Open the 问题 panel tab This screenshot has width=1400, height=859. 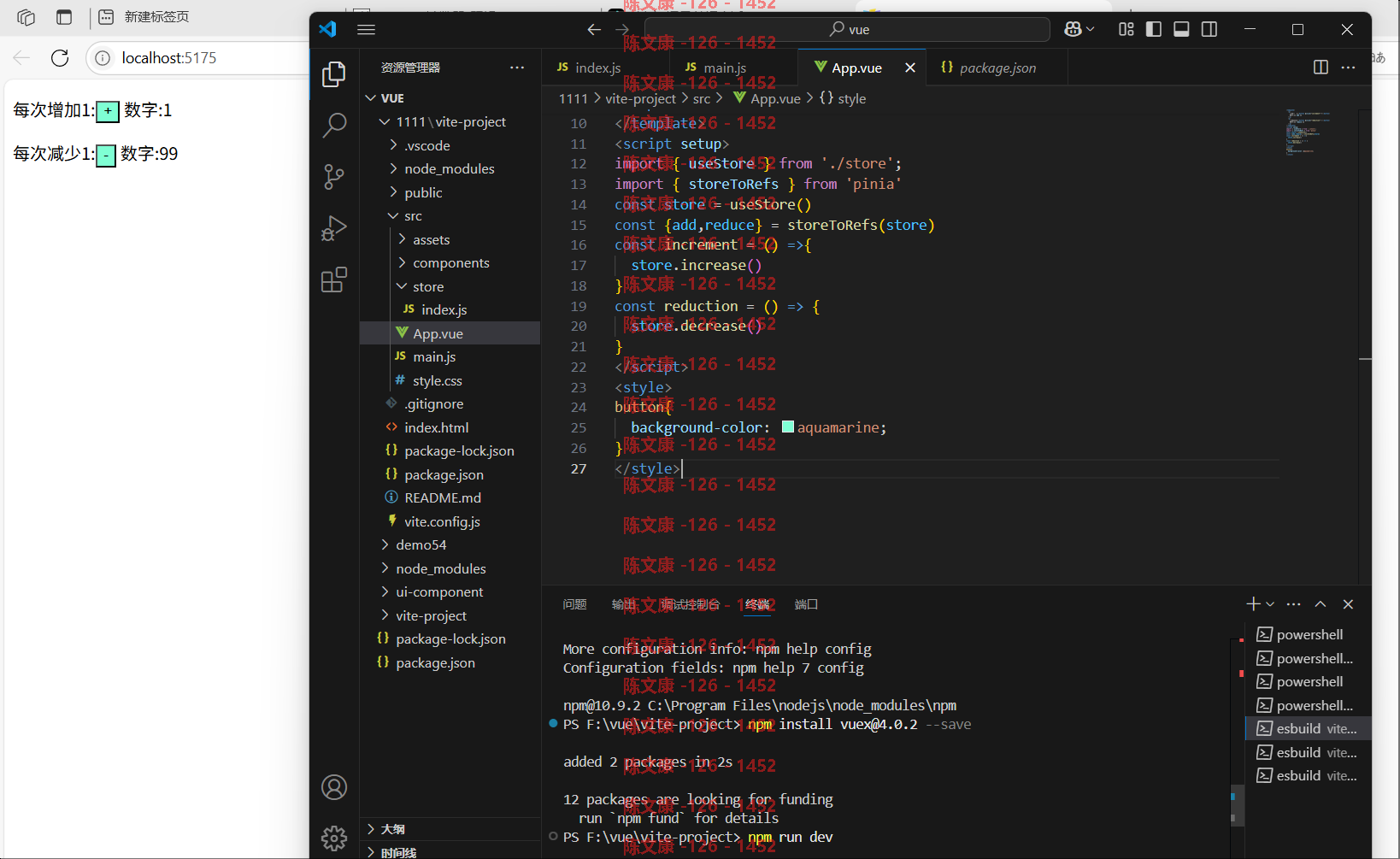pos(574,604)
